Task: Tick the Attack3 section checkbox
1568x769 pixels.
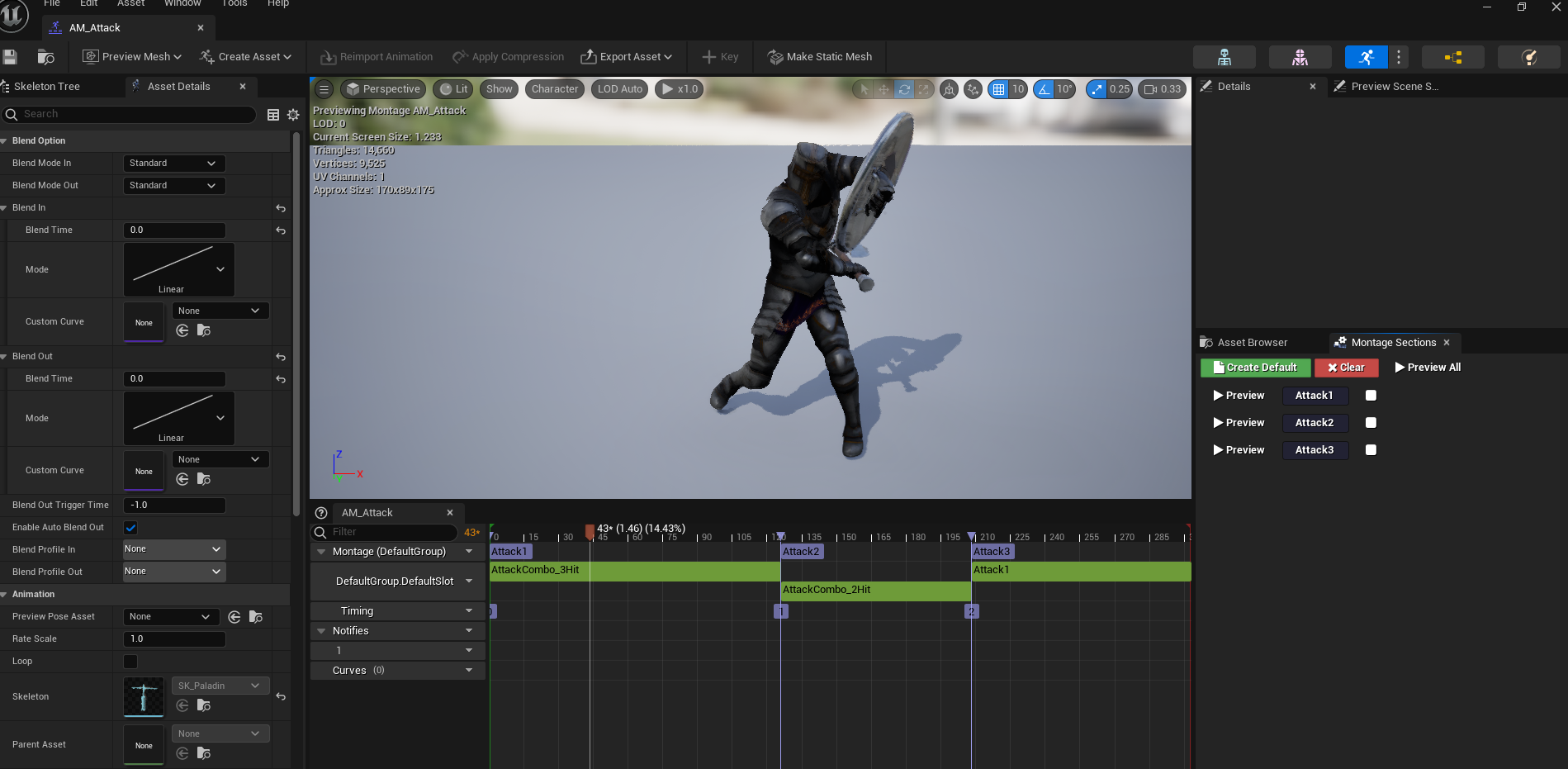Action: click(1371, 450)
